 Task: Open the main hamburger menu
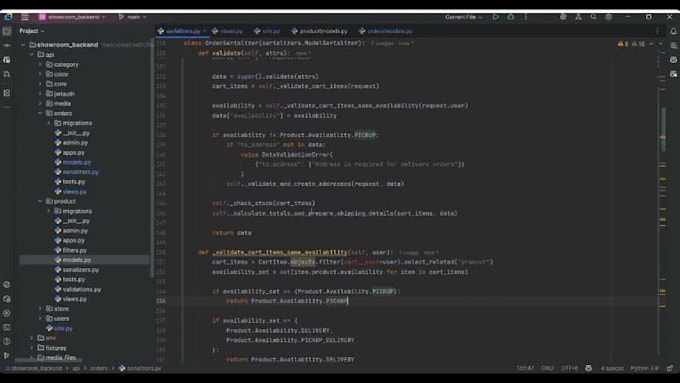[x=25, y=17]
